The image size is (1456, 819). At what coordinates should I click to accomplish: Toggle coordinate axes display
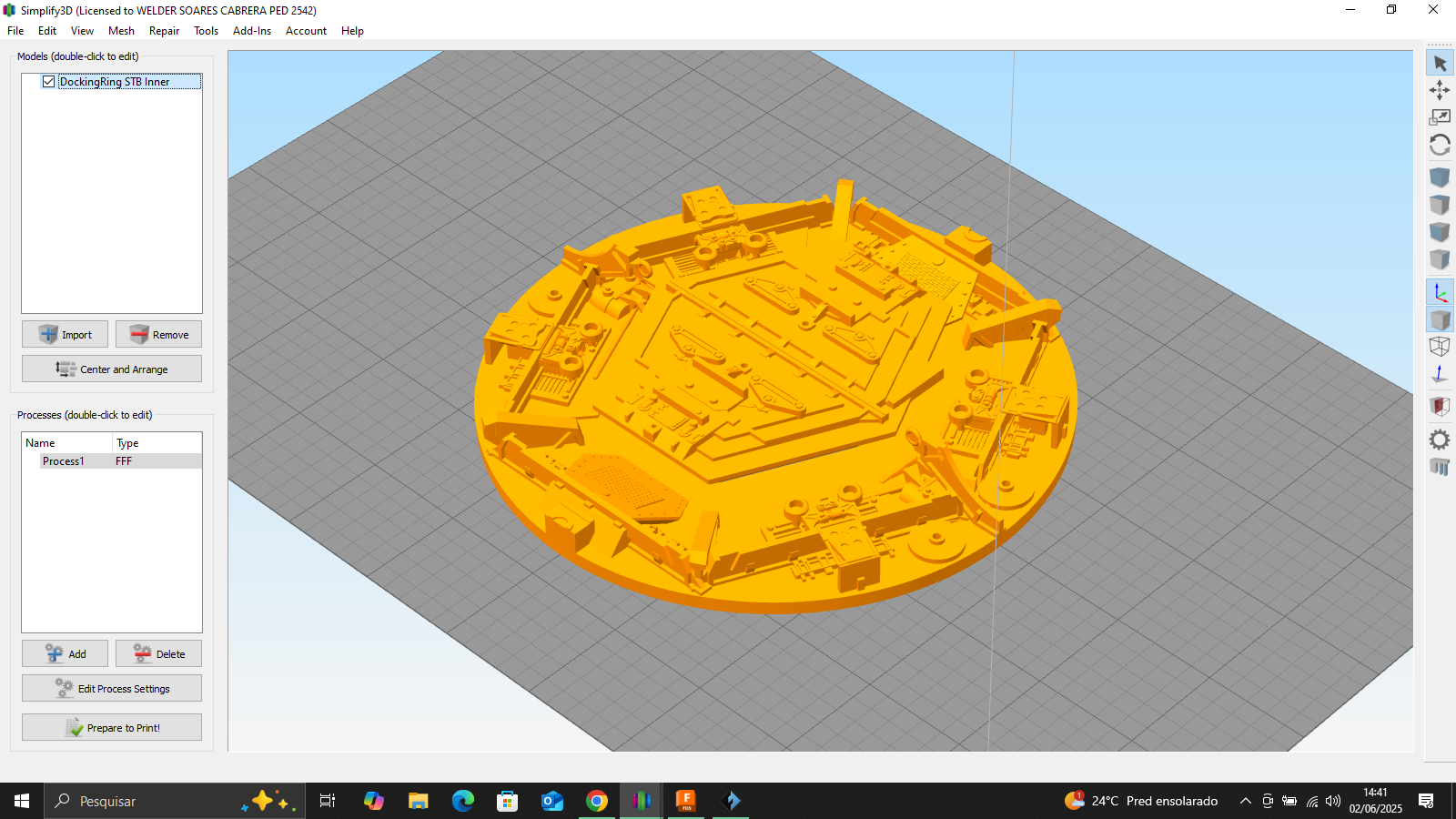(x=1440, y=292)
